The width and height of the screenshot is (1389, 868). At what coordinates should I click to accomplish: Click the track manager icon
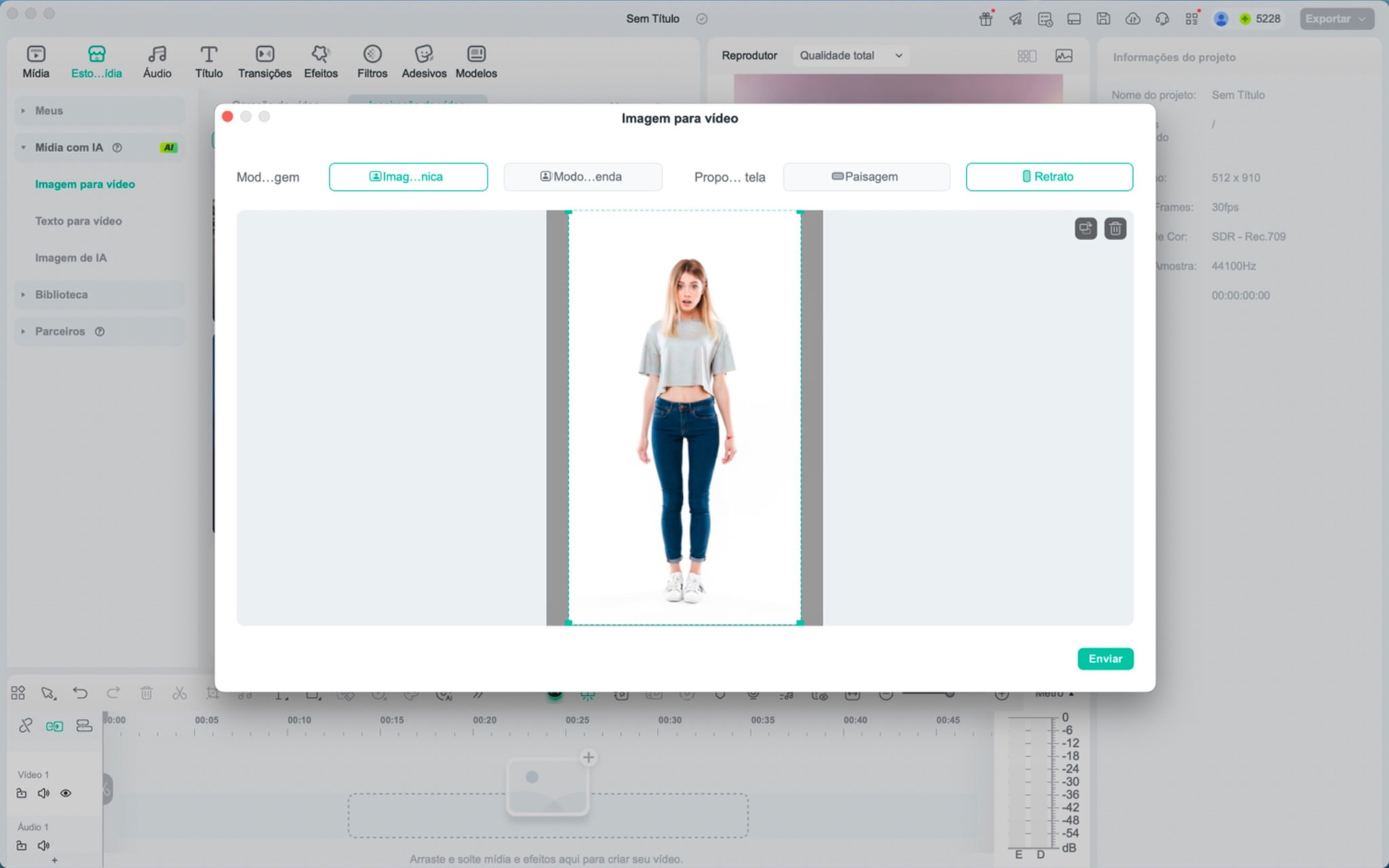tap(84, 726)
